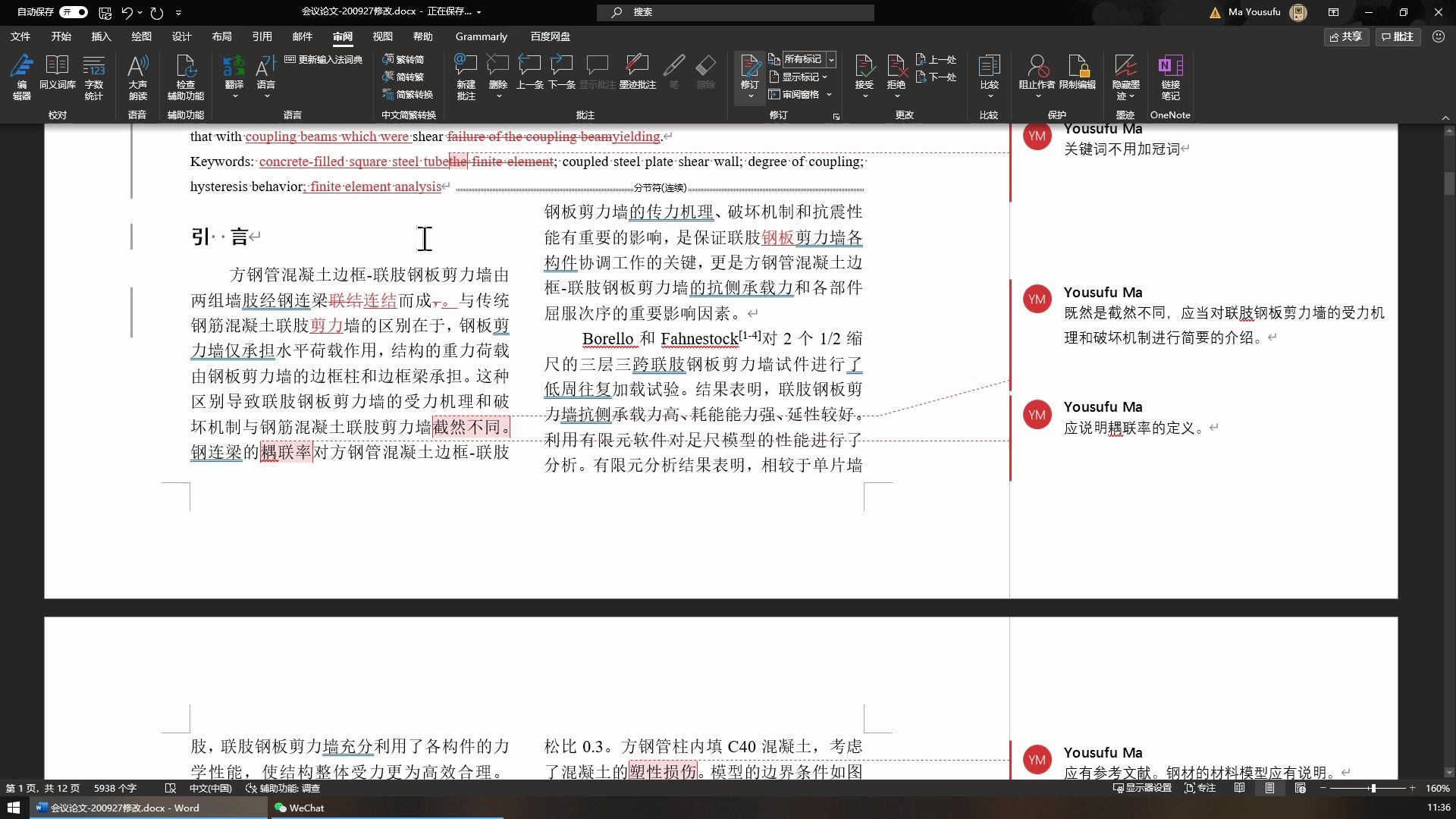Image resolution: width=1456 pixels, height=819 pixels.
Task: Open Display Settings (显示器设置) in status bar
Action: [1142, 788]
